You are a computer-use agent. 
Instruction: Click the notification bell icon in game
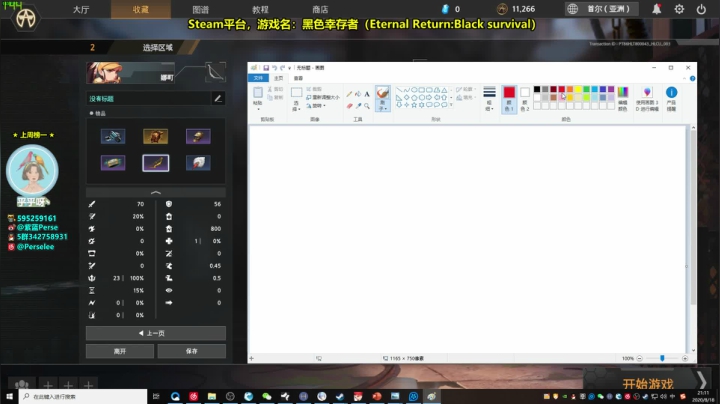click(657, 9)
